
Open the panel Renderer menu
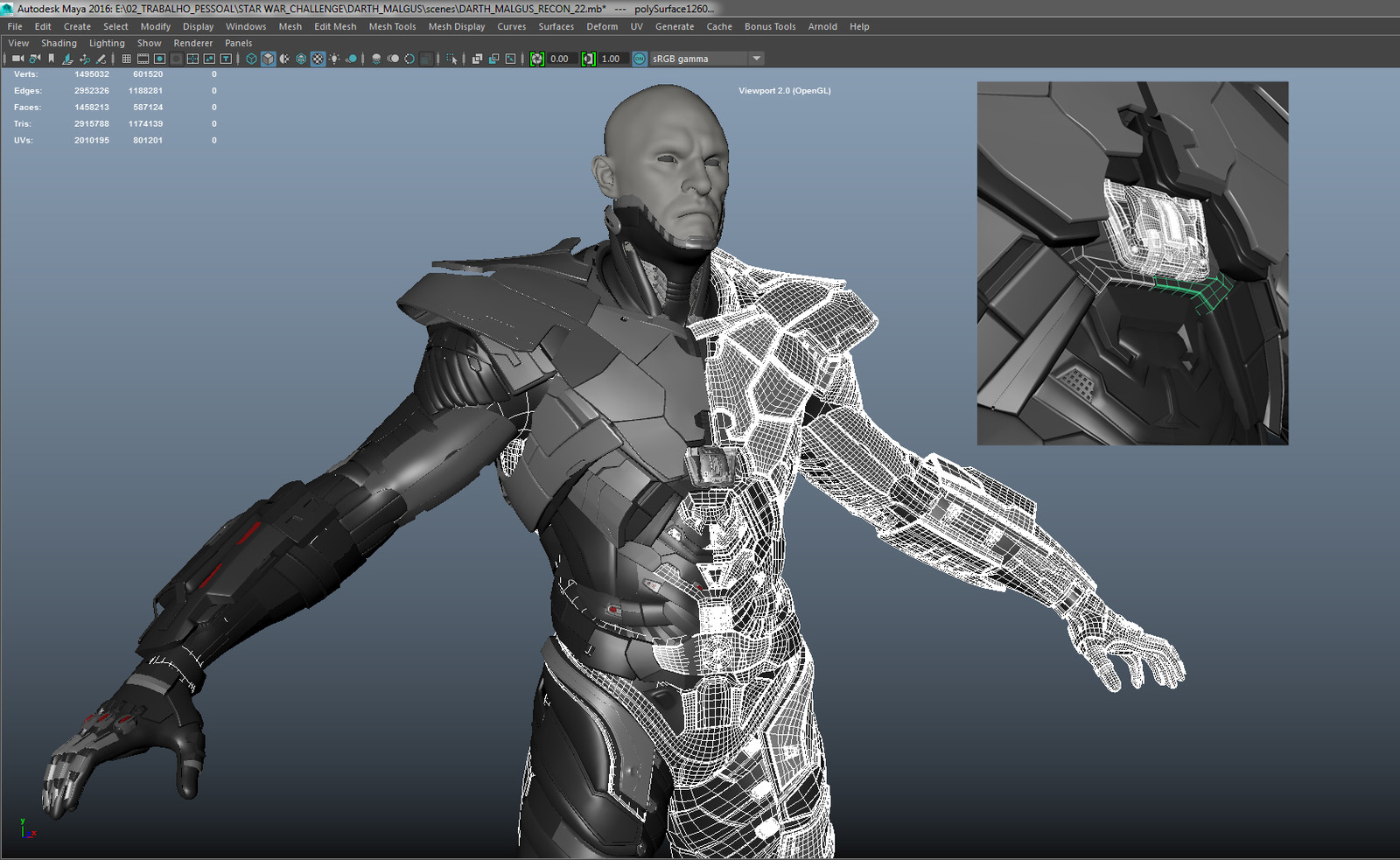(192, 43)
